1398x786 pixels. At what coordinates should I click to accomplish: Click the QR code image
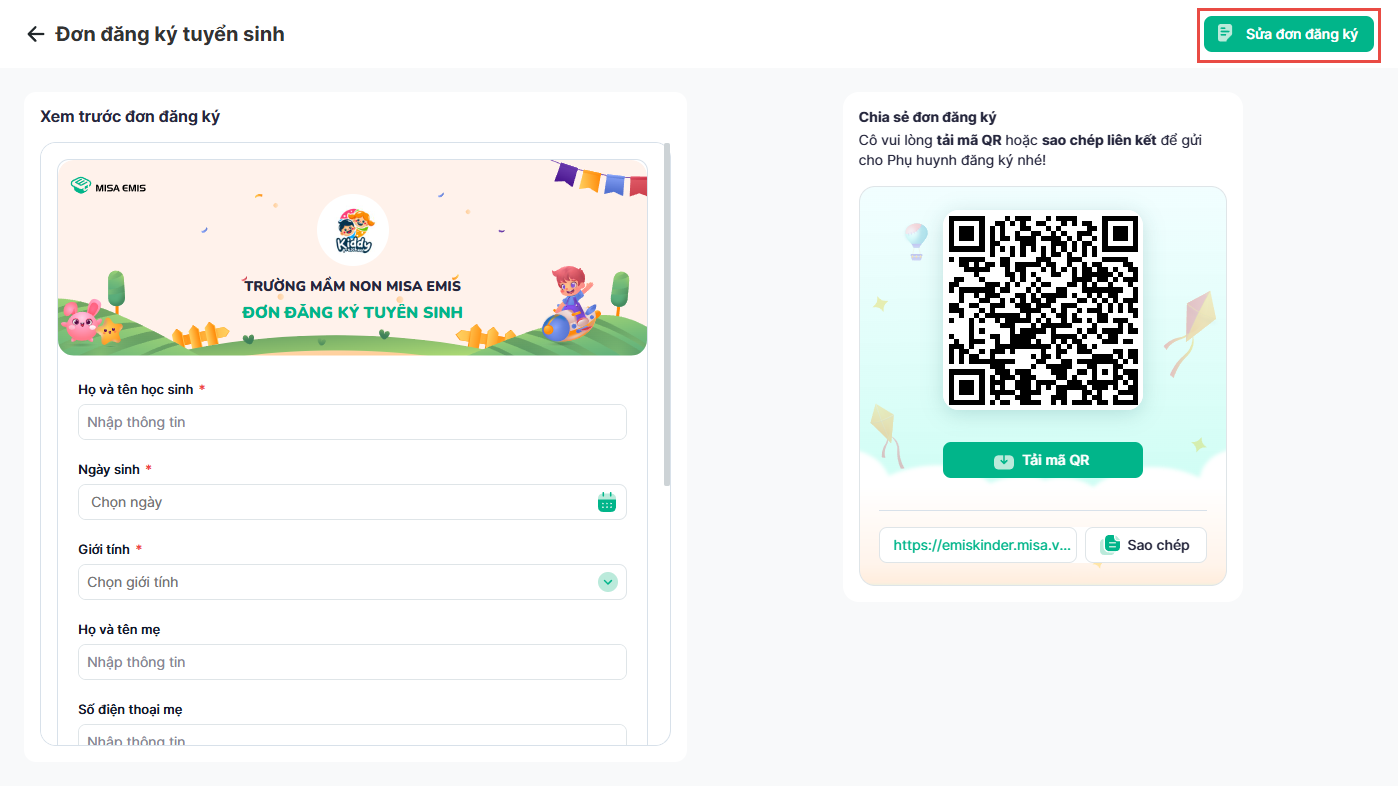pyautogui.click(x=1043, y=310)
